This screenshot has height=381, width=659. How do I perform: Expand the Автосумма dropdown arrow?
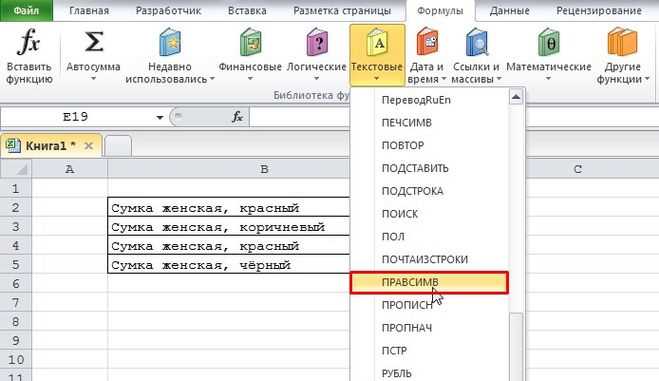coord(93,79)
